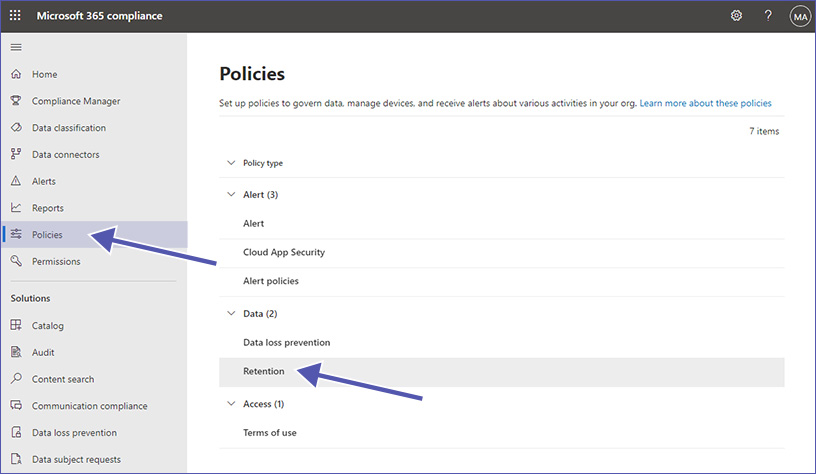
Task: Open Data subject requests under Solutions
Action: [x=94, y=459]
